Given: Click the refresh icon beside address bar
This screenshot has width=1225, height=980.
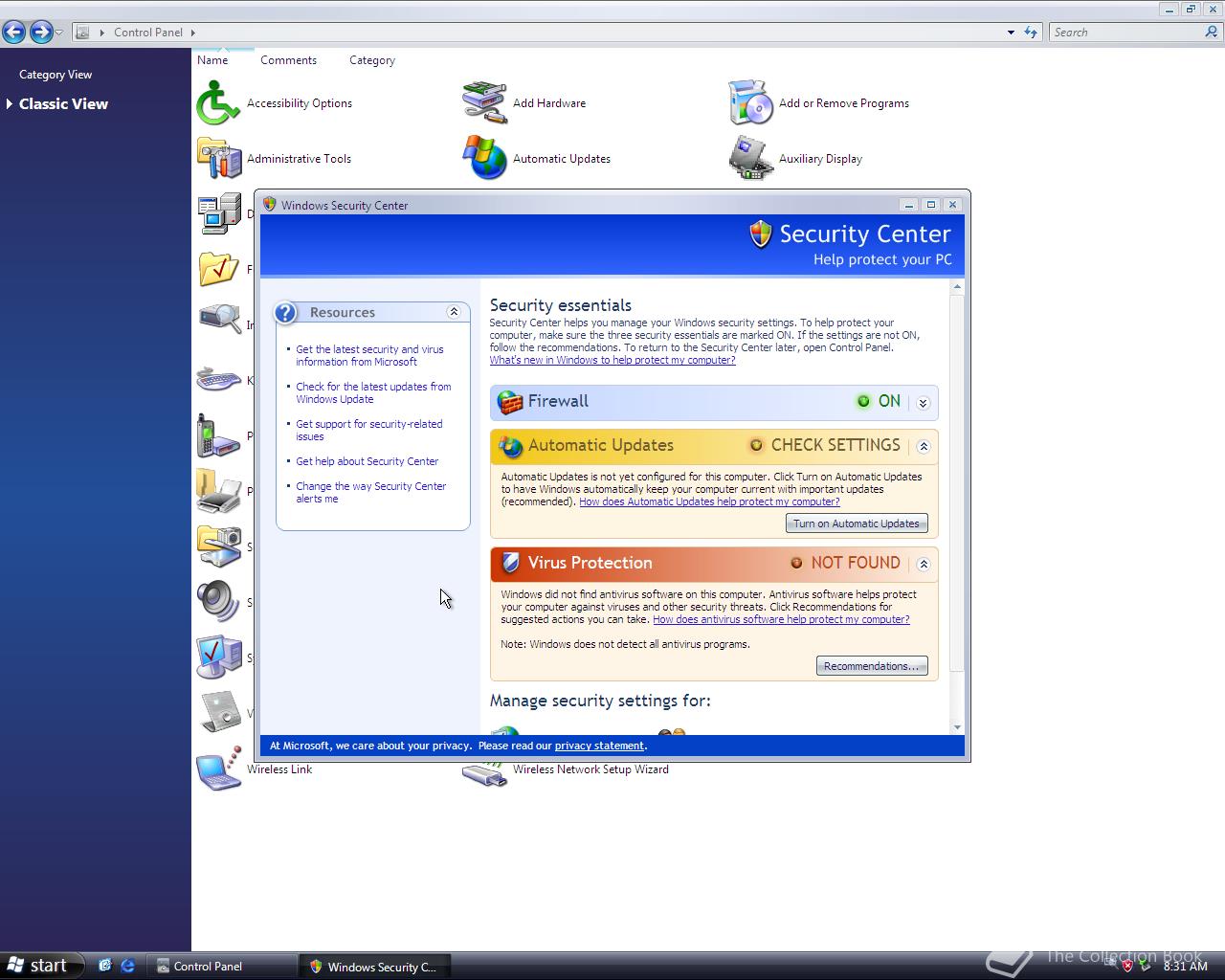Looking at the screenshot, I should coord(1031,33).
